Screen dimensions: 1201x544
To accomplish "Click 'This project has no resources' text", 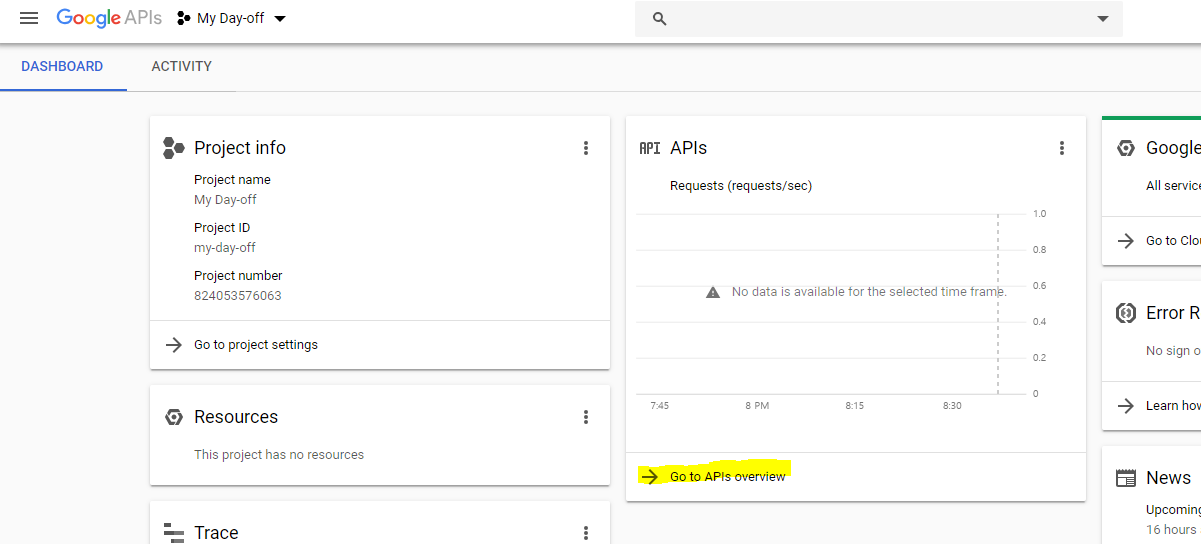I will [279, 455].
